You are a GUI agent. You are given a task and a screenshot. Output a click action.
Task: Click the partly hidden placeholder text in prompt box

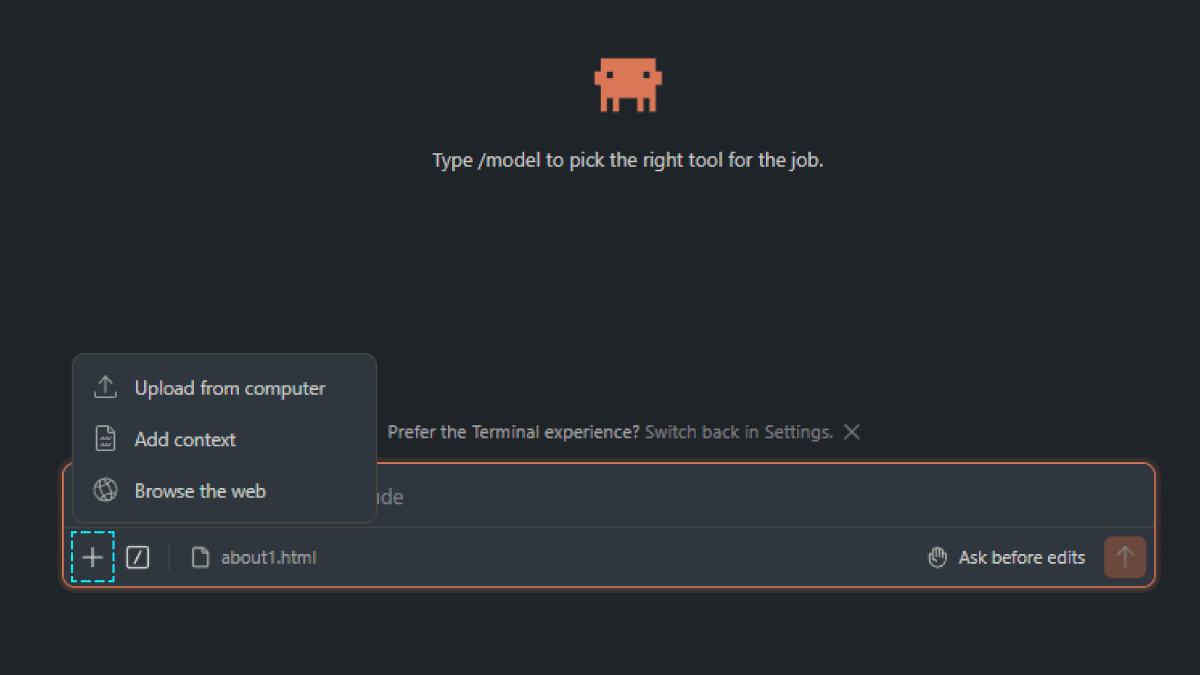click(391, 497)
